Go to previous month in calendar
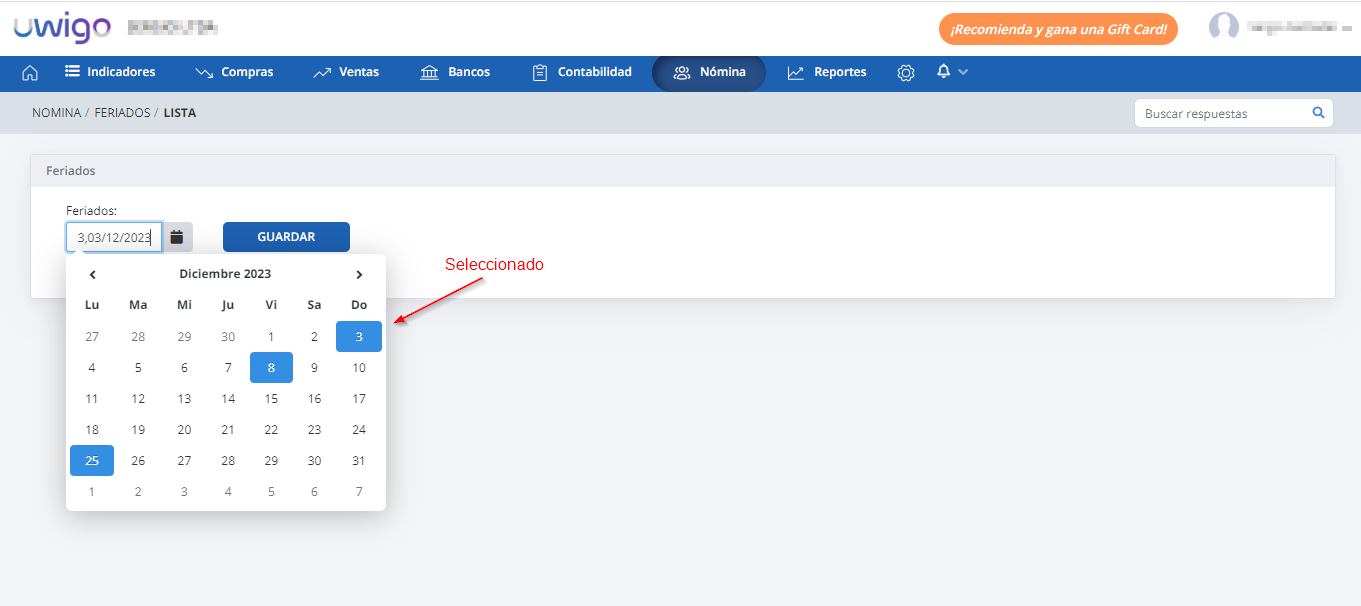 click(x=92, y=274)
